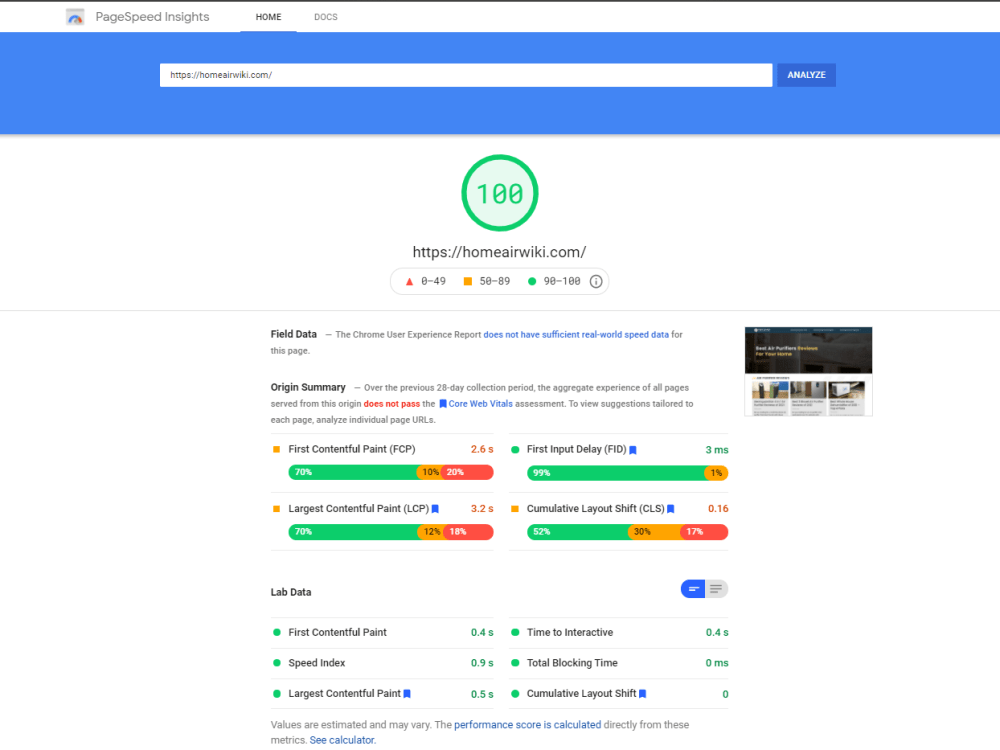The width and height of the screenshot is (1000, 750).
Task: Click the bookmark icon next to Largest Contentful Paint (LCP)
Action: click(x=435, y=509)
